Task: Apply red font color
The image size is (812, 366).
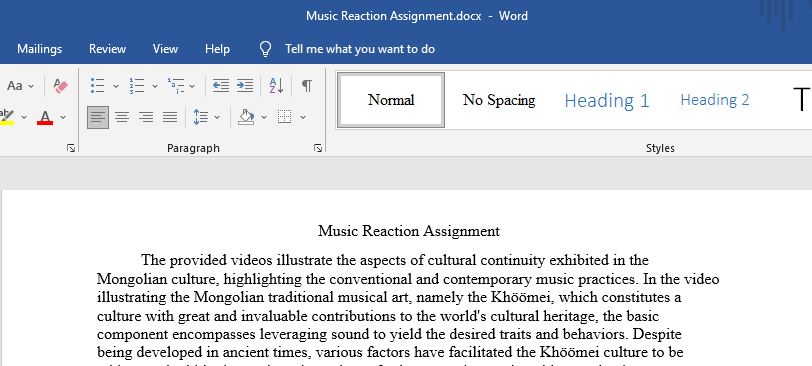Action: [45, 118]
